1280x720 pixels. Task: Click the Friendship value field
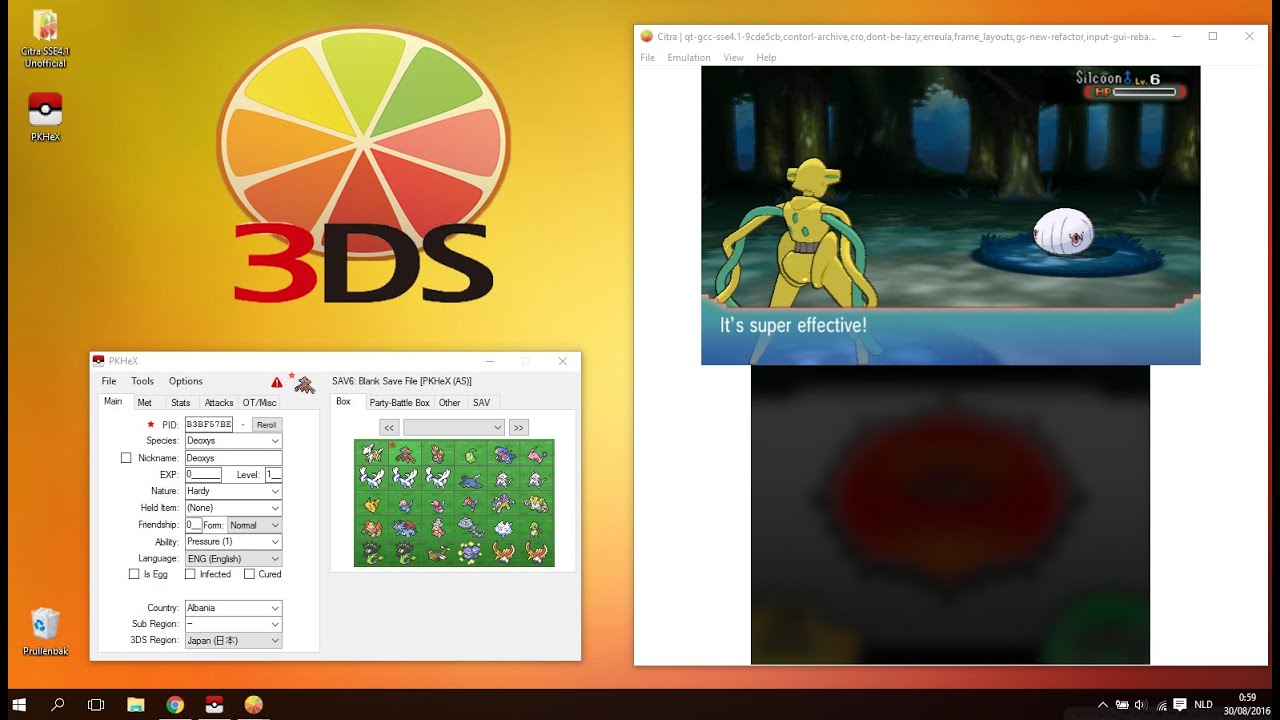pos(194,525)
